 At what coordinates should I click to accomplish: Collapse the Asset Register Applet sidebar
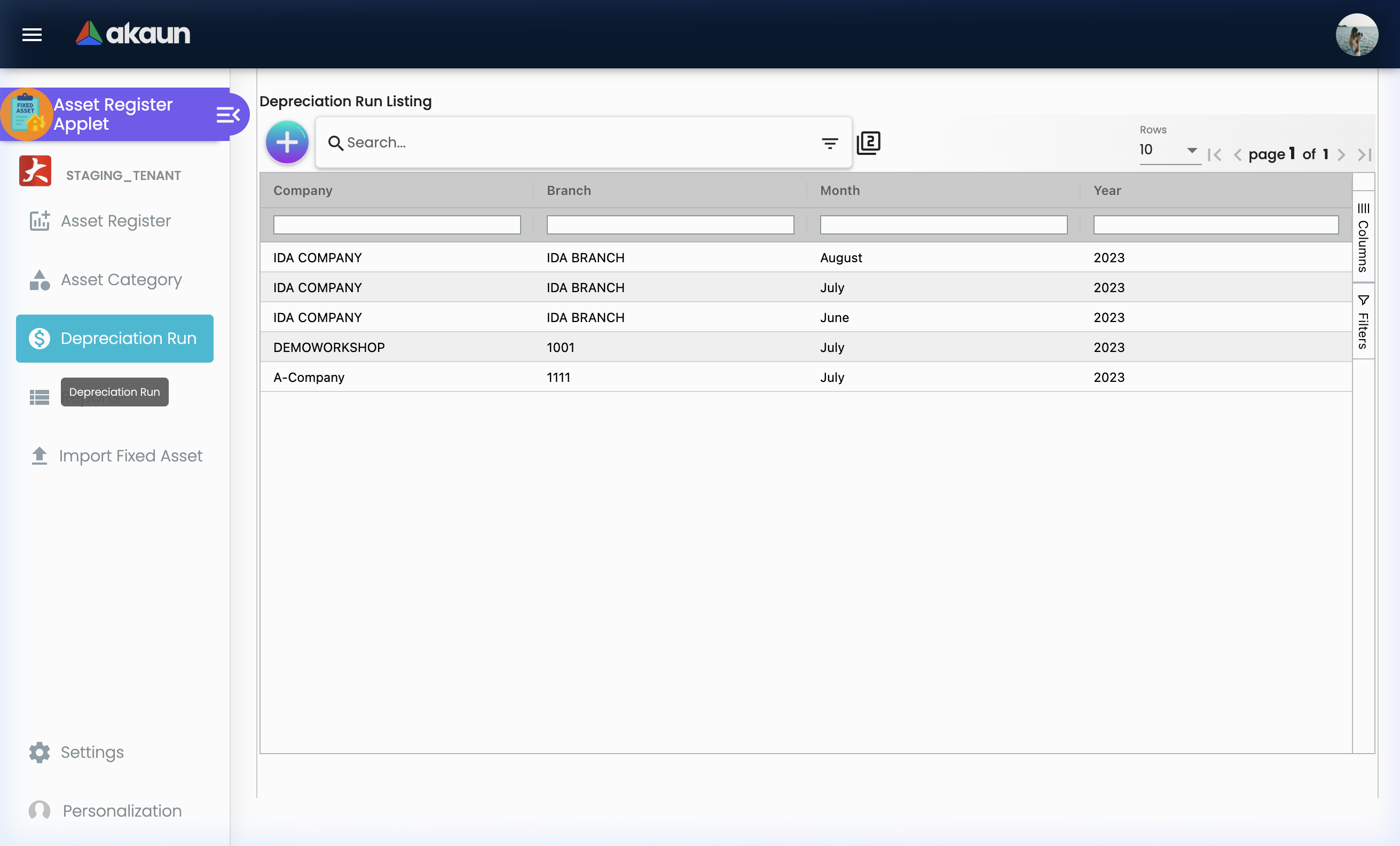[x=228, y=115]
